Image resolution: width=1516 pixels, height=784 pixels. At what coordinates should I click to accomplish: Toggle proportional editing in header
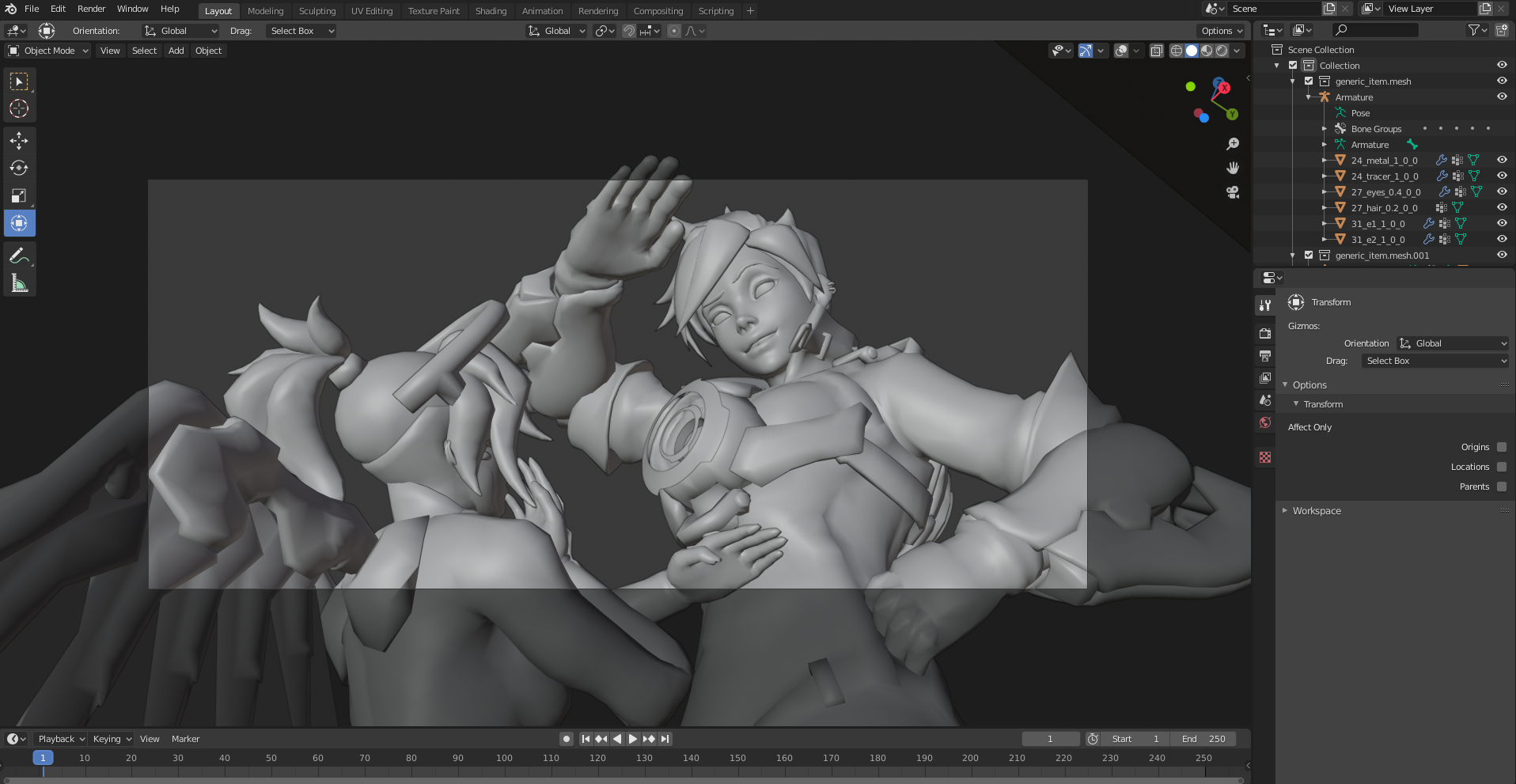coord(674,31)
